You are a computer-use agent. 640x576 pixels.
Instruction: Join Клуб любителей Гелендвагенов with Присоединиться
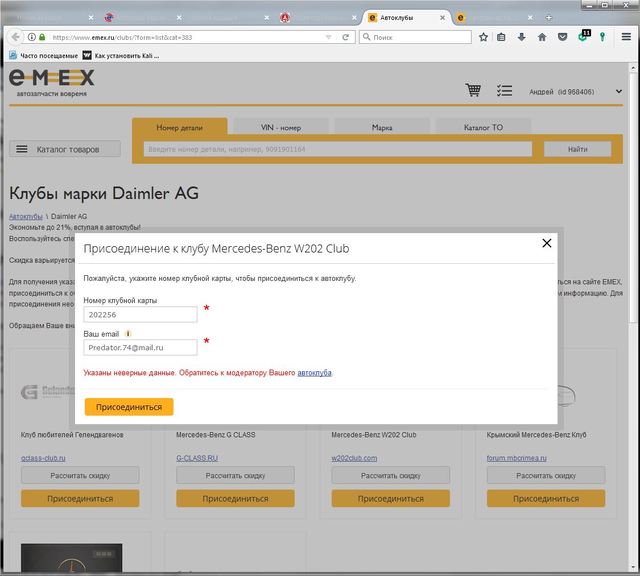(x=80, y=498)
